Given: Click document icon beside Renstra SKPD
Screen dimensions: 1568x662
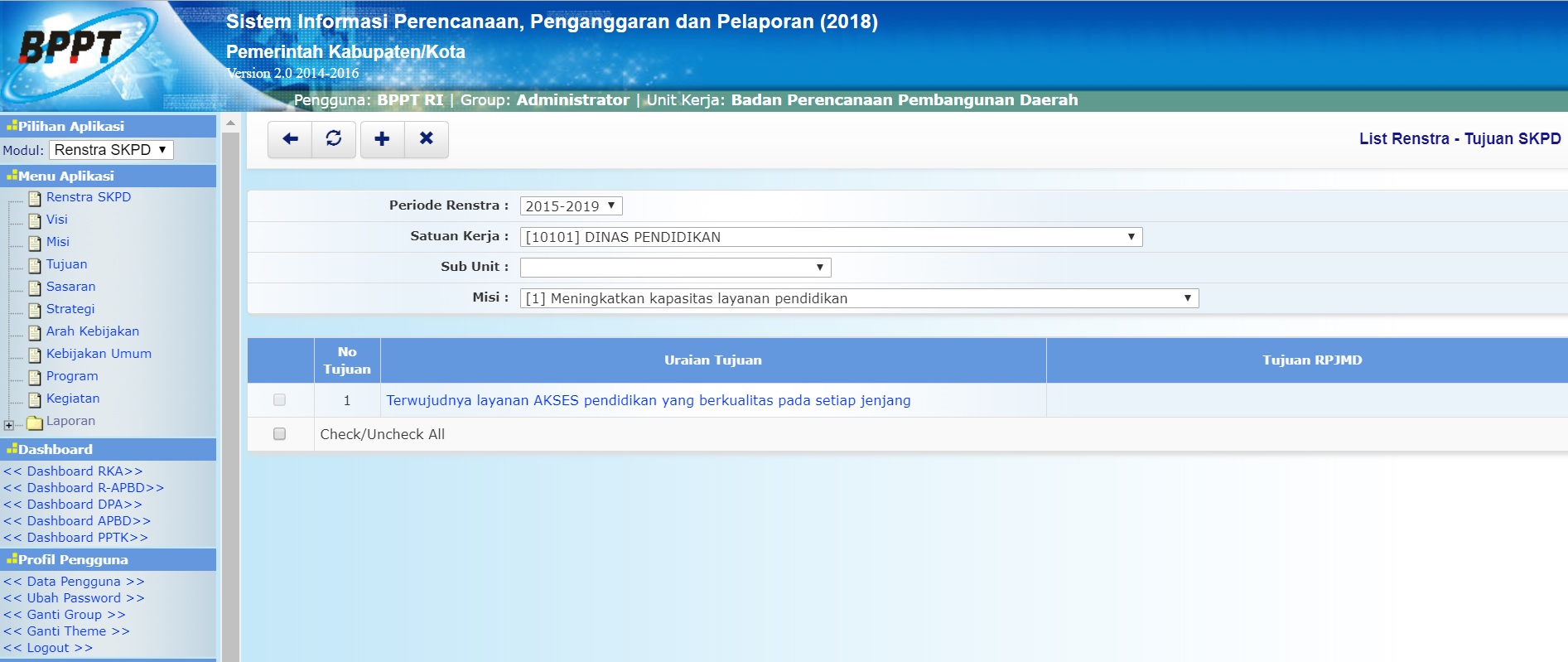Looking at the screenshot, I should [35, 198].
